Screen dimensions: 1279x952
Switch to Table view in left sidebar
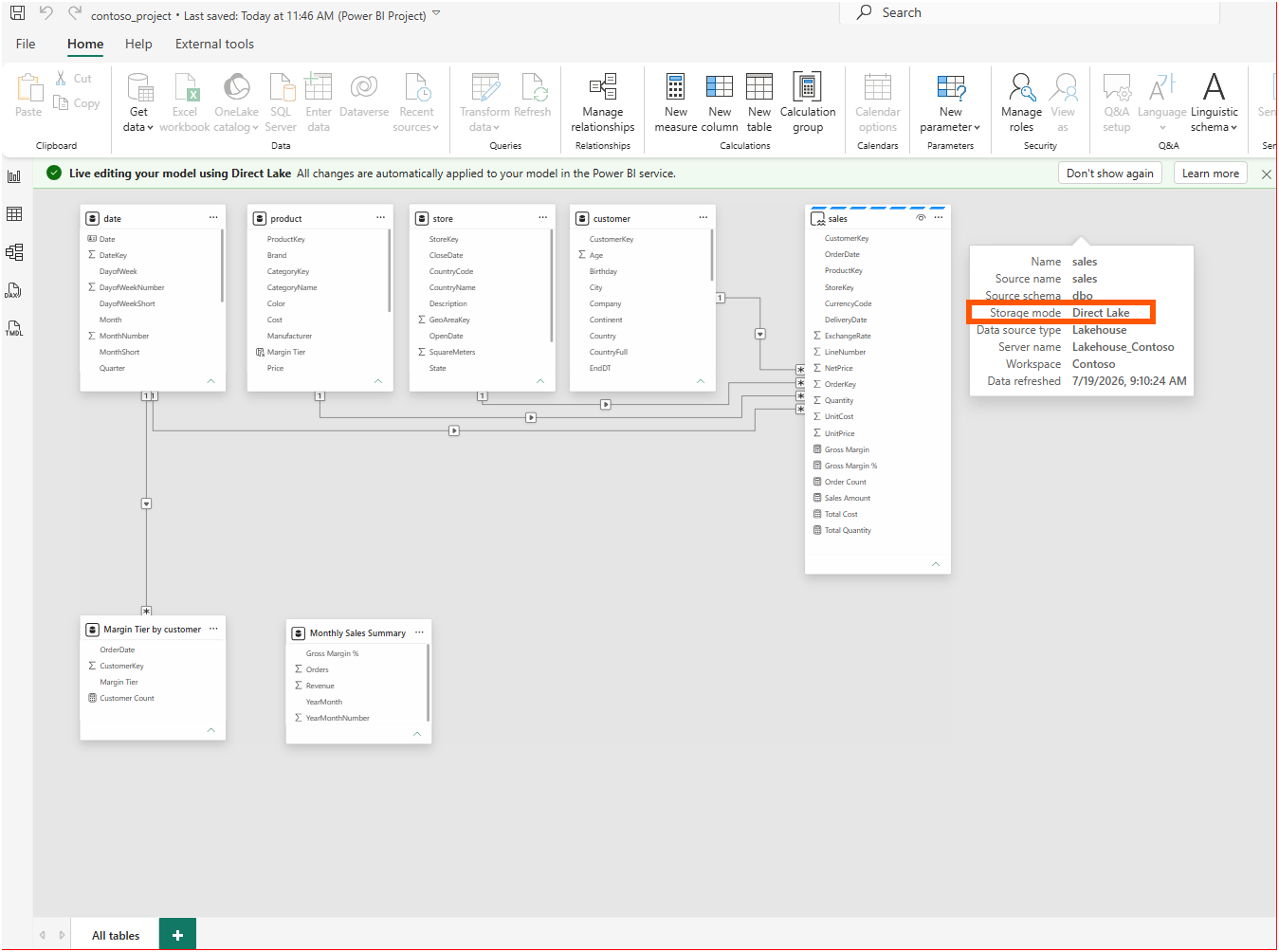(x=14, y=214)
